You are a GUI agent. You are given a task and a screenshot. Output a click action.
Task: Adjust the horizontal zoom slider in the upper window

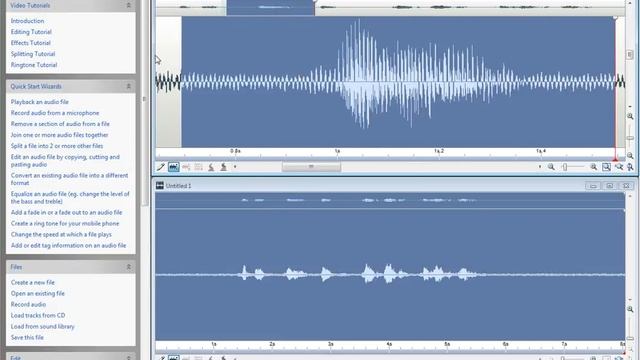565,167
